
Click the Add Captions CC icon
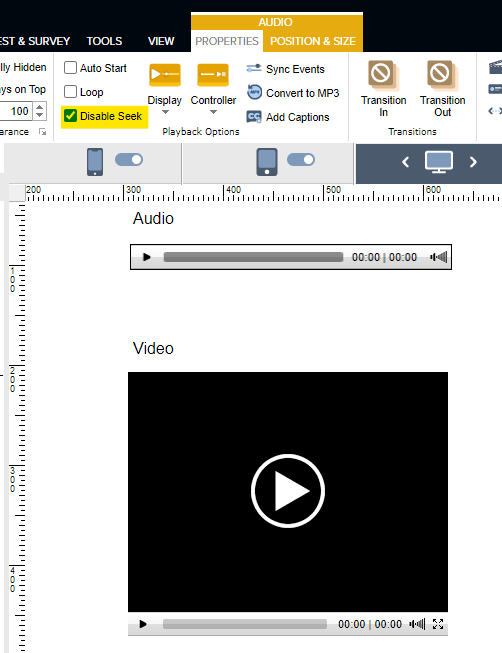click(x=254, y=117)
